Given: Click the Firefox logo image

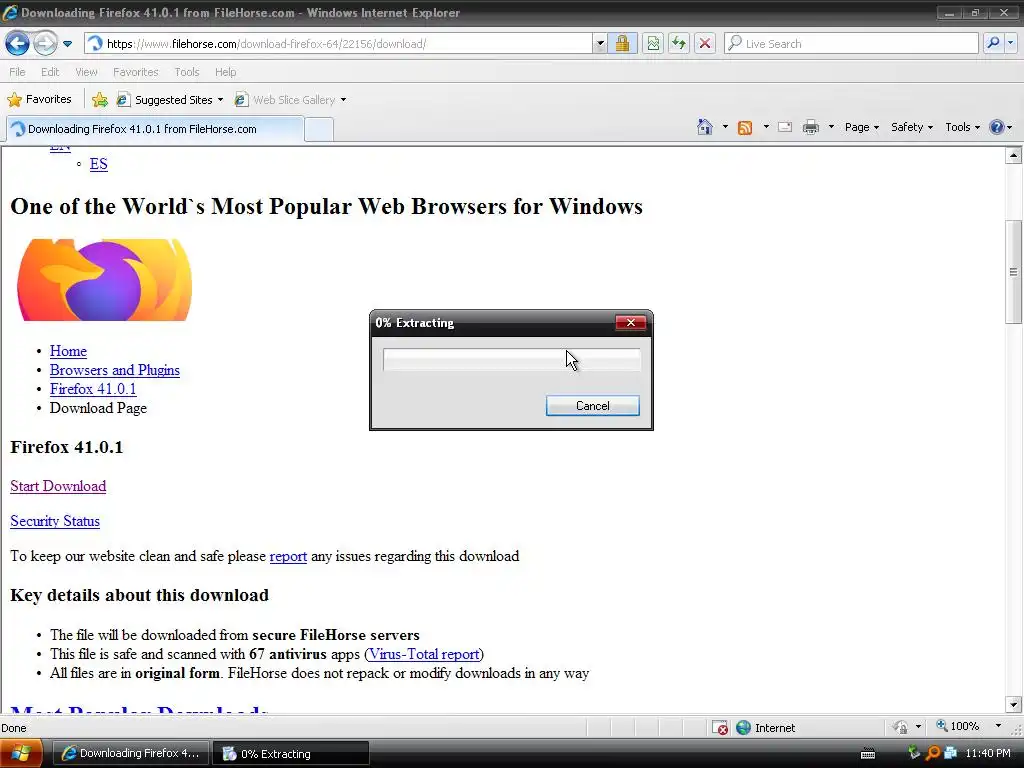Looking at the screenshot, I should tap(104, 280).
